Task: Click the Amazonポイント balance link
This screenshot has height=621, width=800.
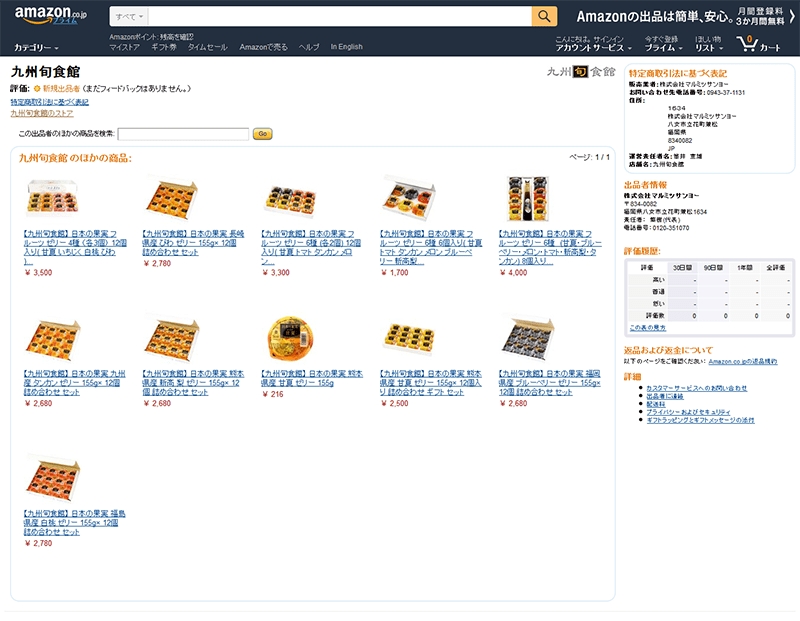Action: [151, 37]
